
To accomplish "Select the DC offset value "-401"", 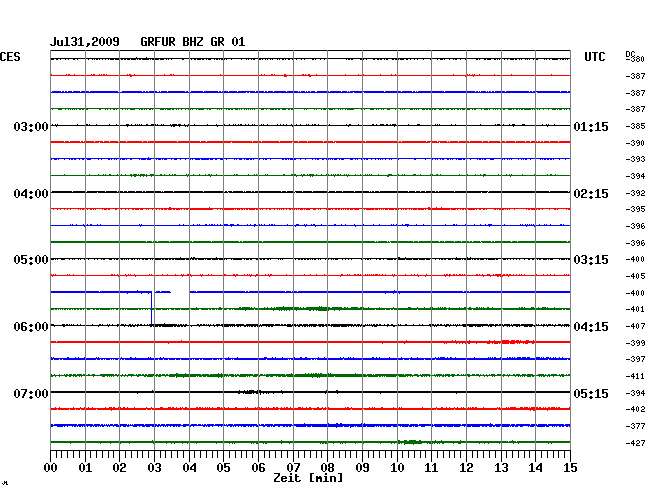I will pyautogui.click(x=635, y=309).
